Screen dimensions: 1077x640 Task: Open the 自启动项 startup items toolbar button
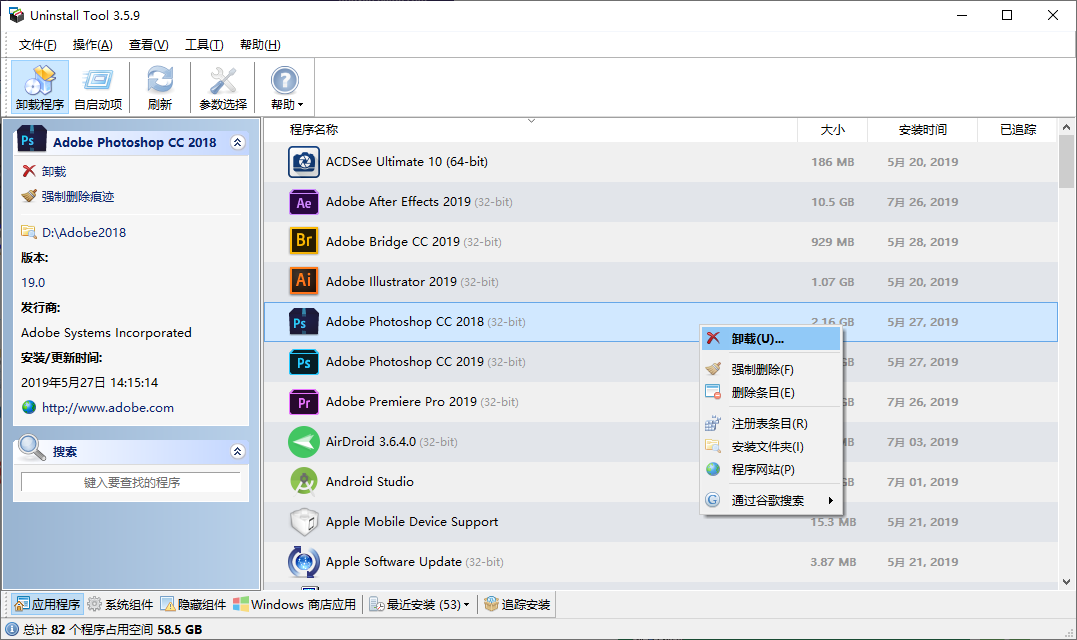tap(98, 87)
